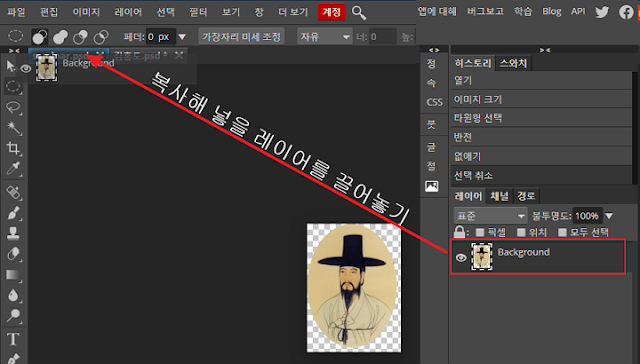This screenshot has height=364, width=640.
Task: Open the 창 menu
Action: pos(259,12)
